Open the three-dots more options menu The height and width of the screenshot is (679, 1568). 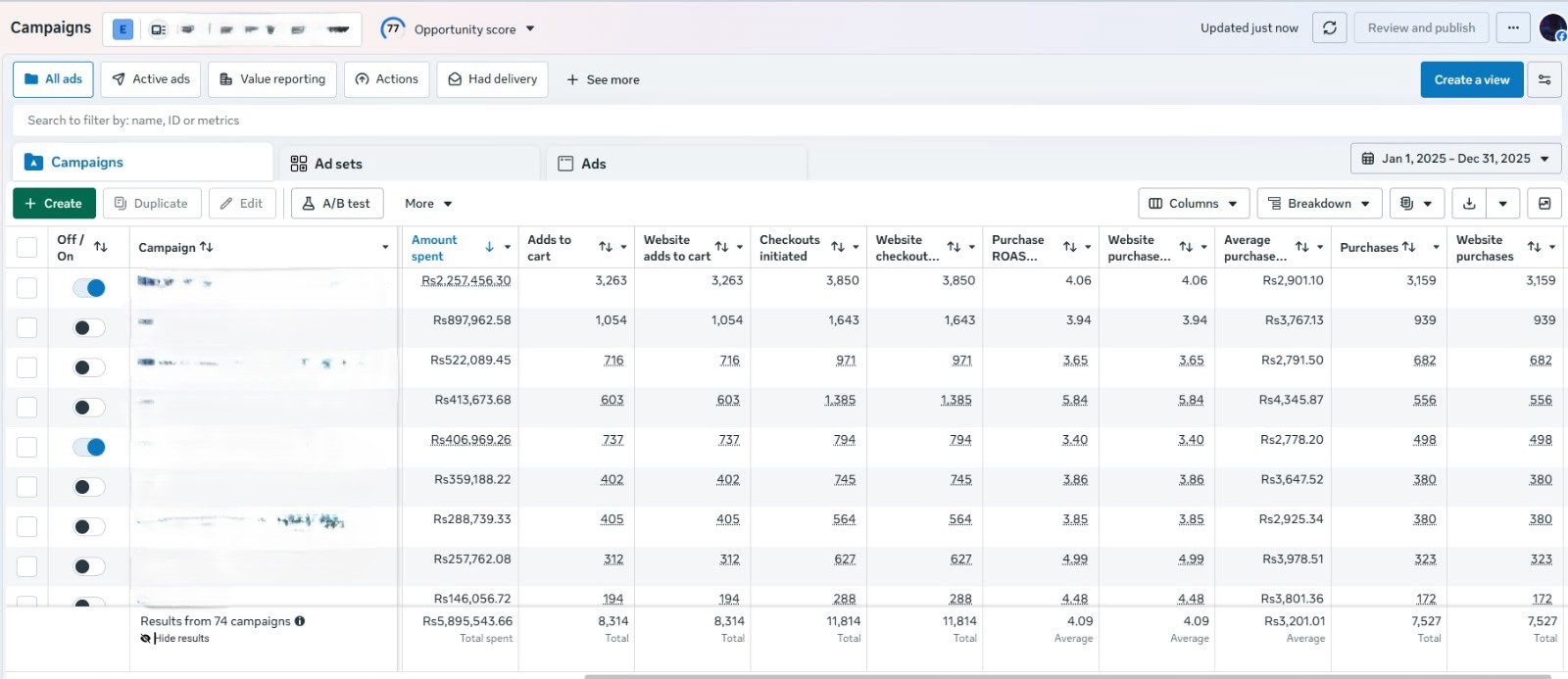pyautogui.click(x=1513, y=27)
